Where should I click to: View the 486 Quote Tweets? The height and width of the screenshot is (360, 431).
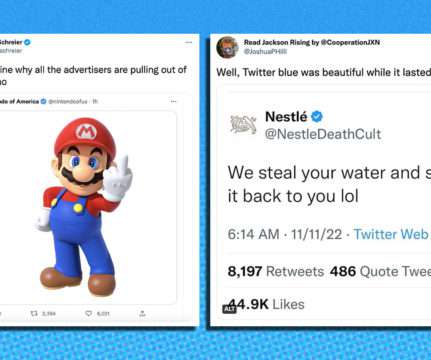(380, 271)
